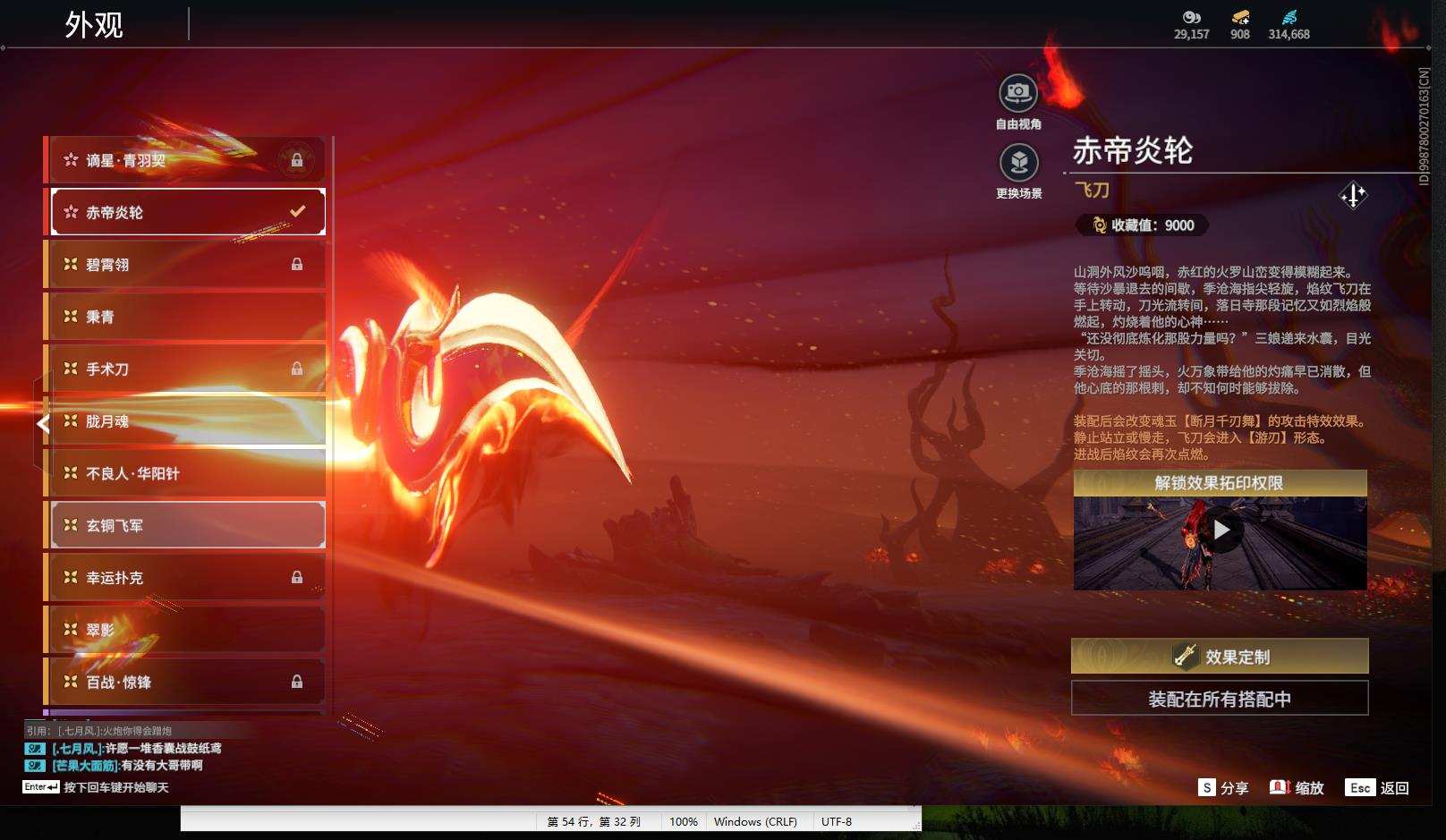
Task: Click the lock icon on 谪星·青羽契
Action: [296, 160]
